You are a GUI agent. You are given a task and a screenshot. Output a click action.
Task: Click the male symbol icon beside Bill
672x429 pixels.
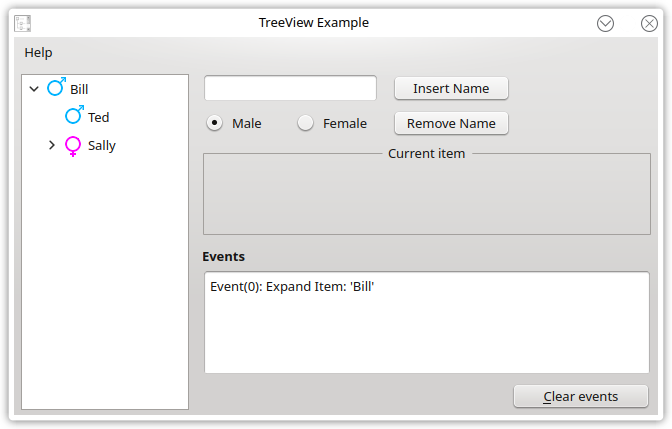click(57, 87)
